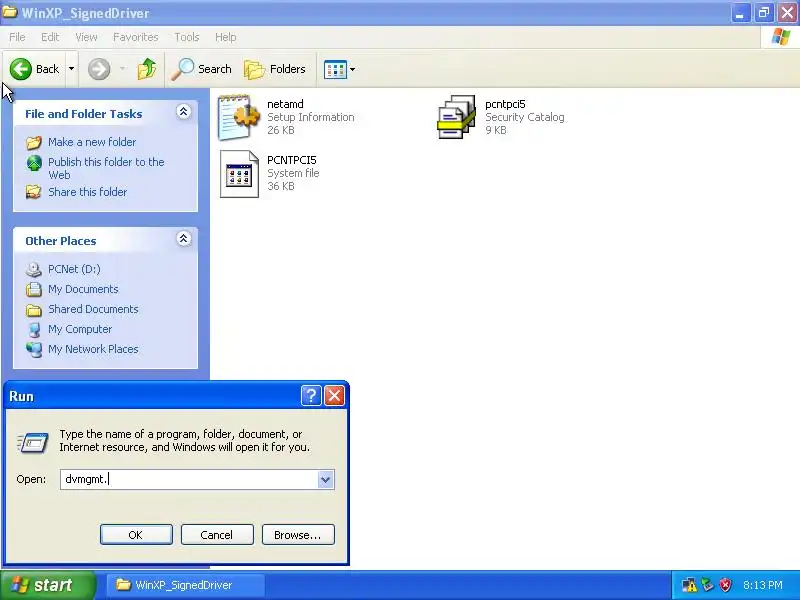Select the pcntpci5 security catalog icon

click(457, 117)
